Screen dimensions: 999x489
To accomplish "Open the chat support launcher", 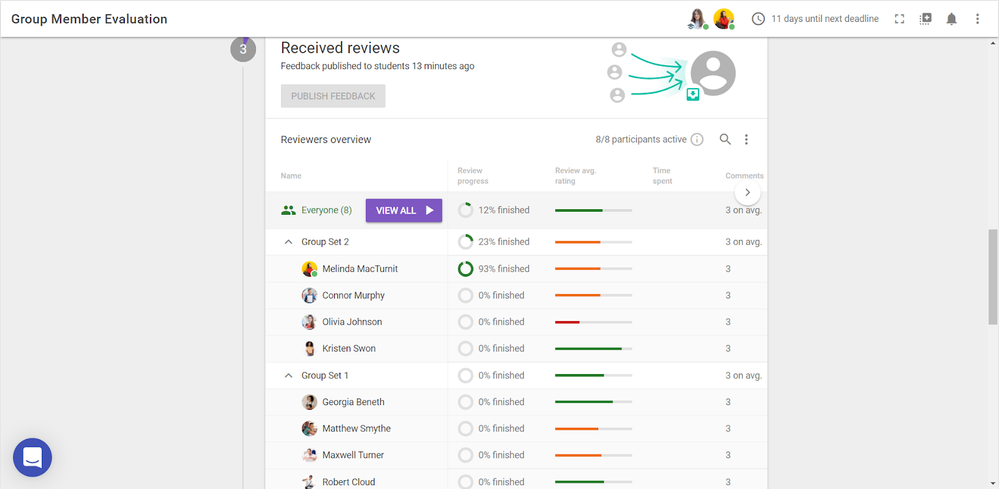I will tap(32, 457).
